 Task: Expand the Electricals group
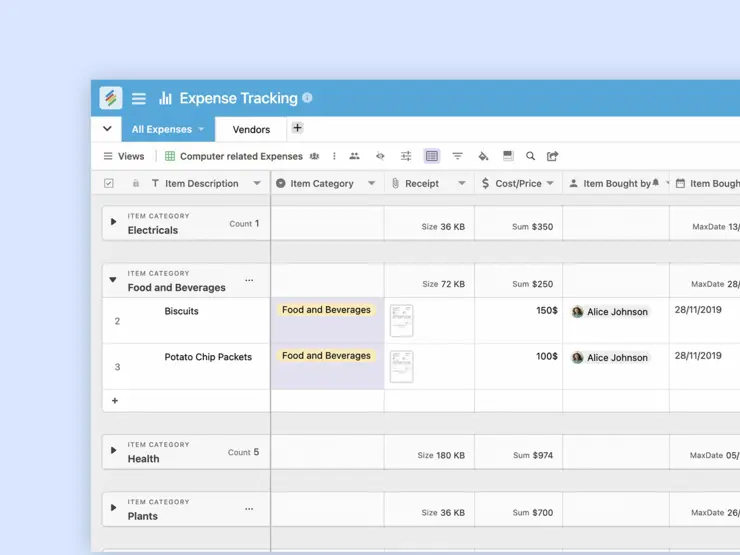coord(113,222)
